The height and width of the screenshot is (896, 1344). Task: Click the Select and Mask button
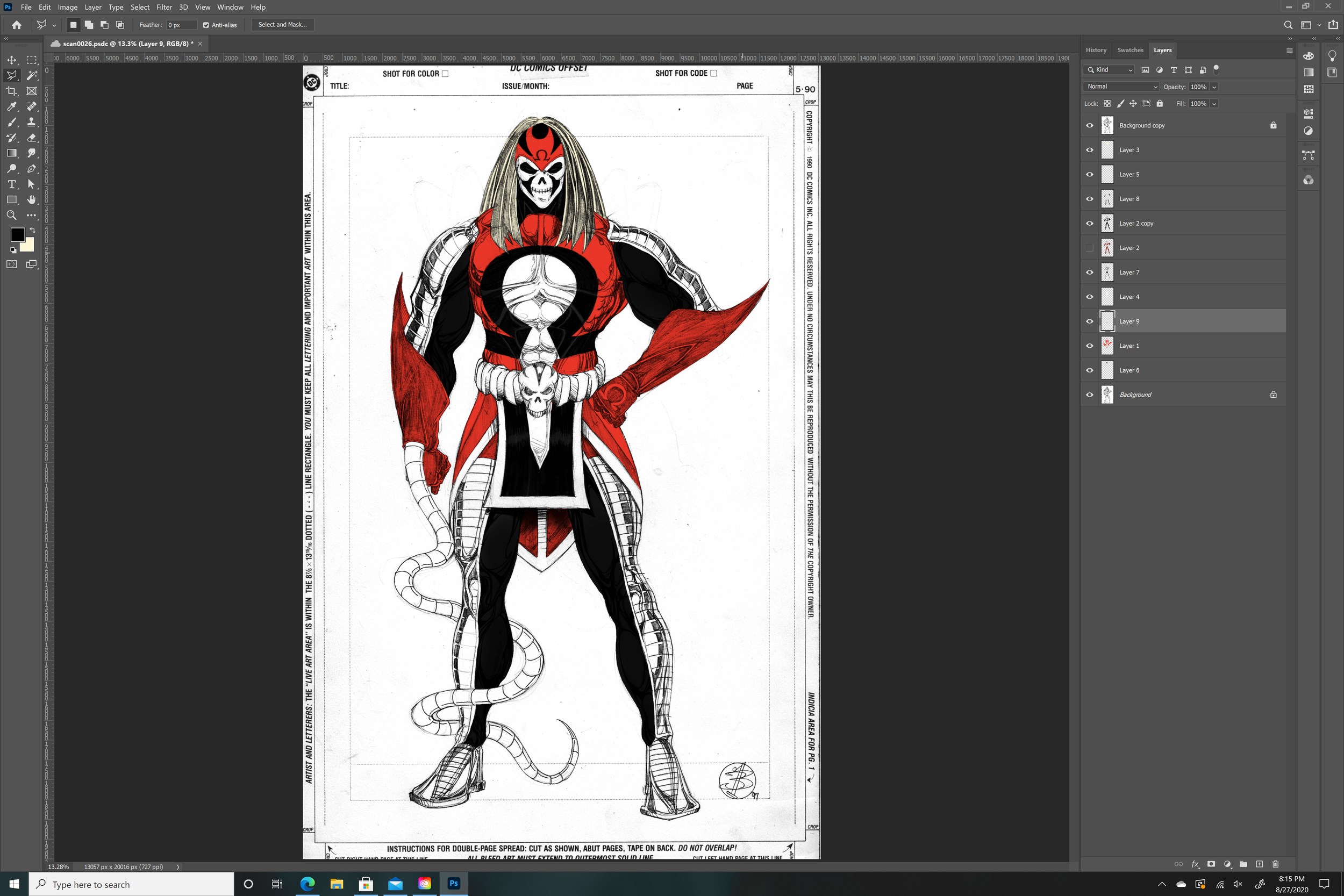pyautogui.click(x=282, y=25)
